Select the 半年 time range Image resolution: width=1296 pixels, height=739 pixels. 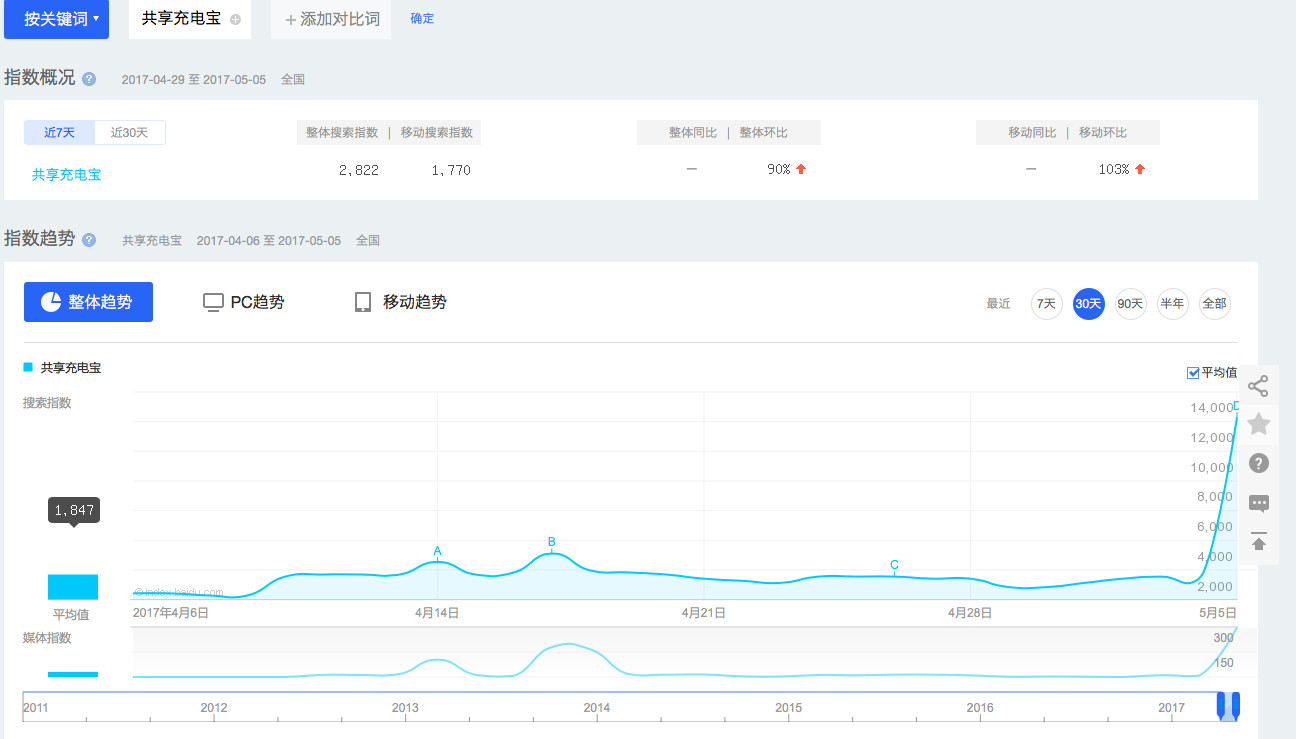point(1172,304)
